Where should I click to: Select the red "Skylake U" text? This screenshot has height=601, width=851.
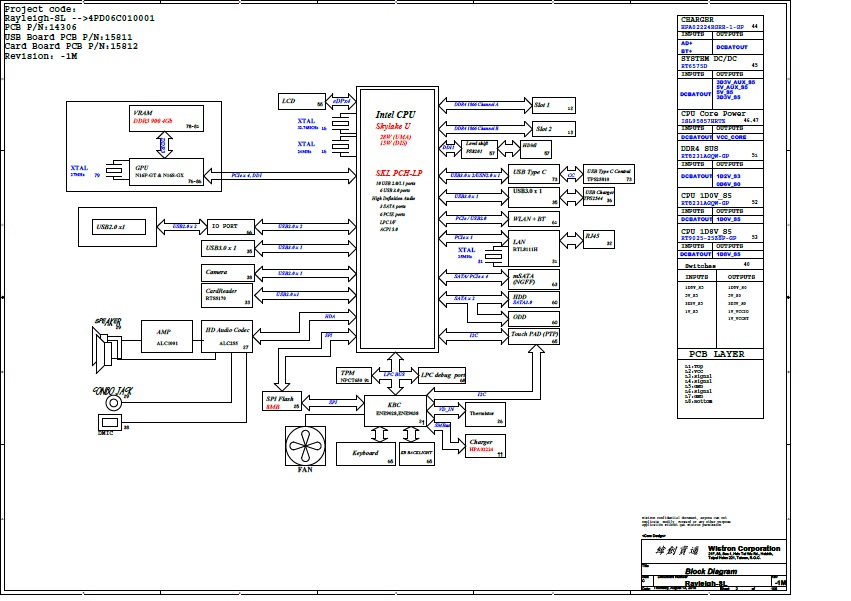[x=393, y=126]
